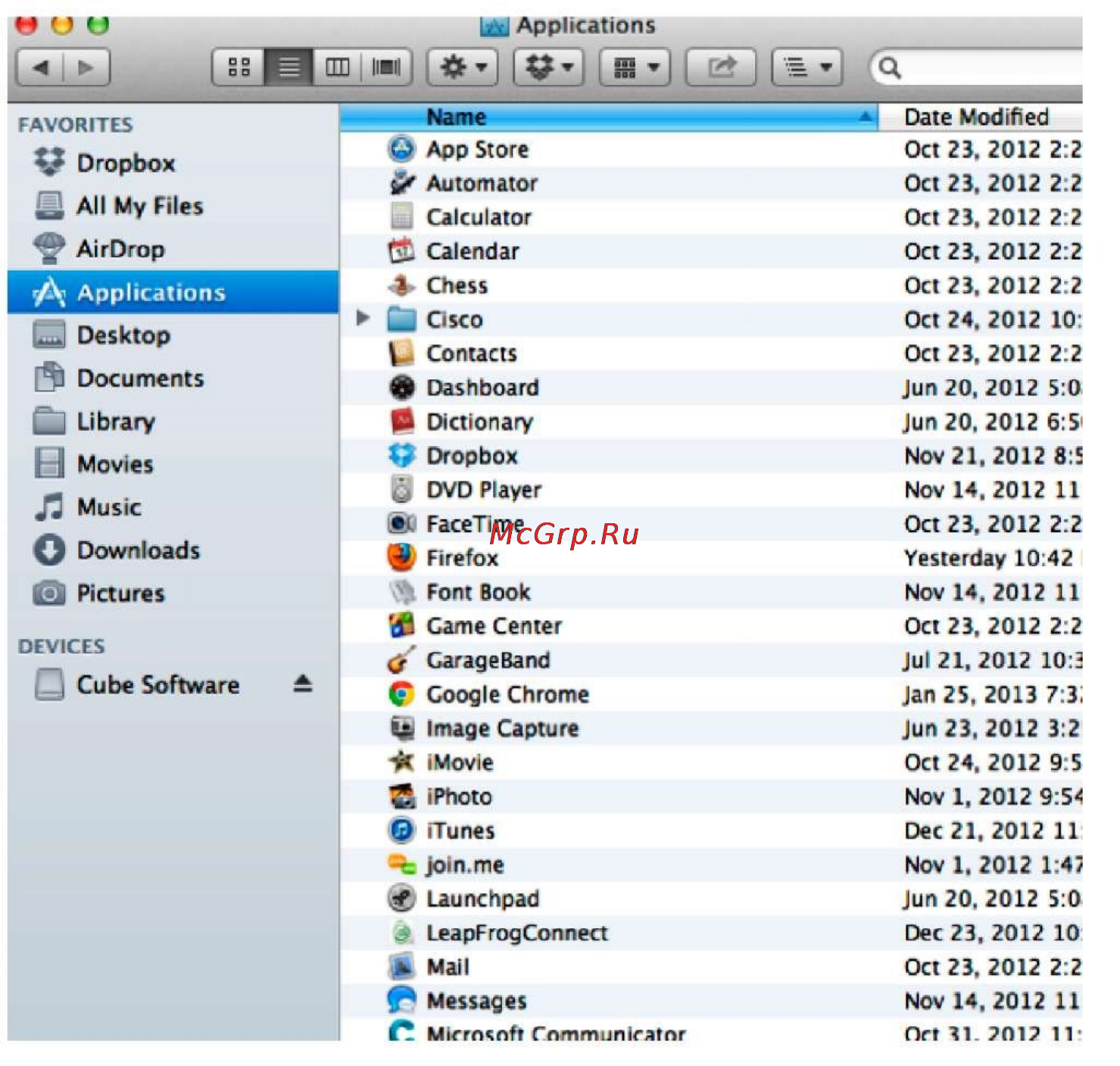Open Dropbox in the Favorites sidebar
1120x1066 pixels.
[x=173, y=163]
